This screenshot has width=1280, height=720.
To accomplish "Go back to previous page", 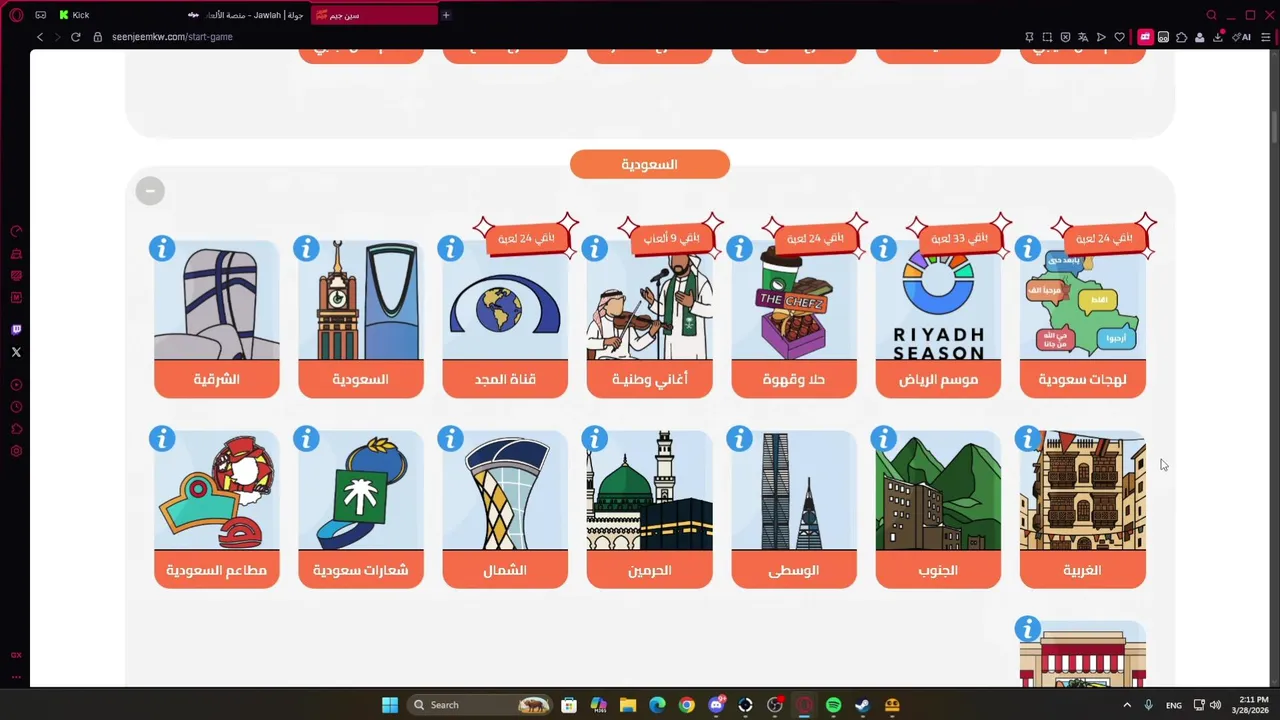I will (x=40, y=37).
